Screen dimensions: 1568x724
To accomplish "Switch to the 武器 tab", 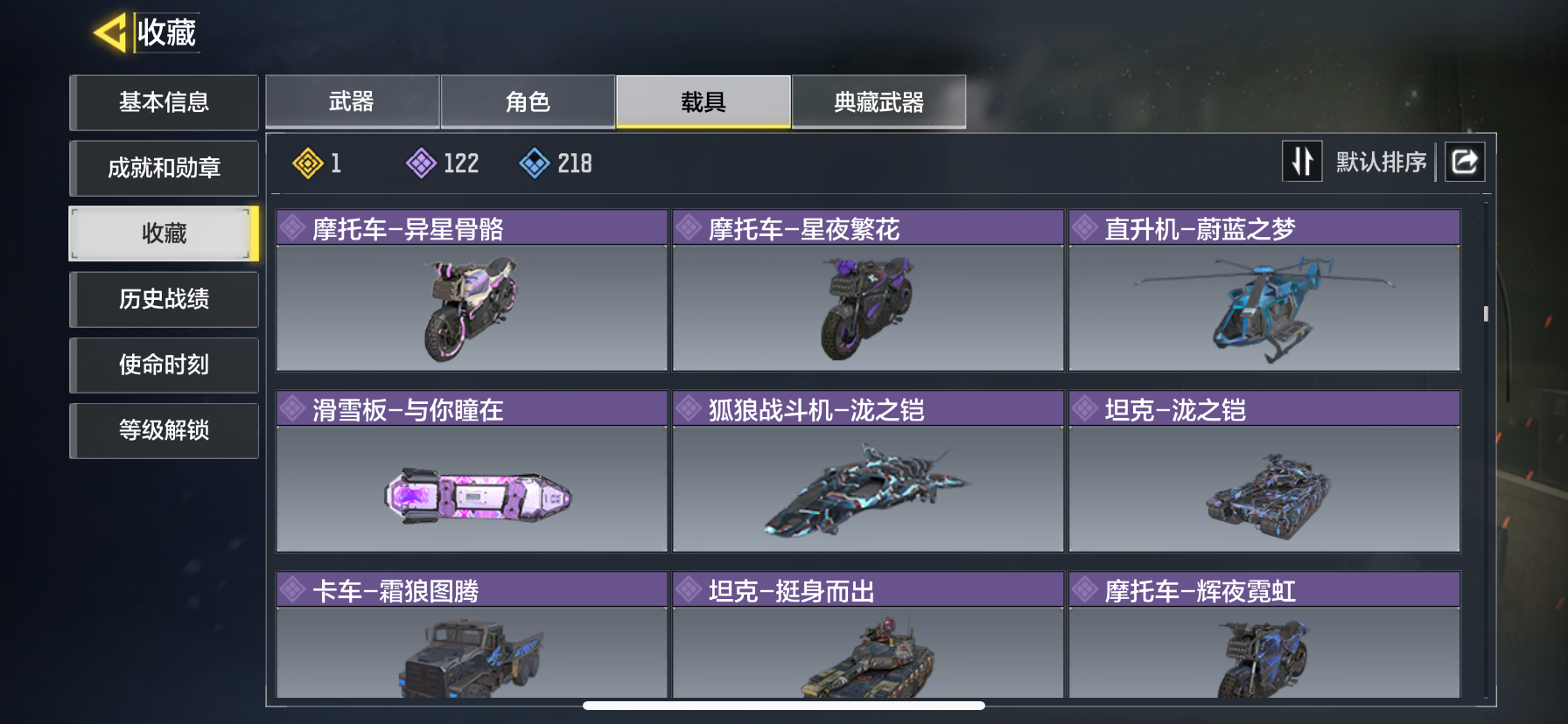I will [352, 101].
